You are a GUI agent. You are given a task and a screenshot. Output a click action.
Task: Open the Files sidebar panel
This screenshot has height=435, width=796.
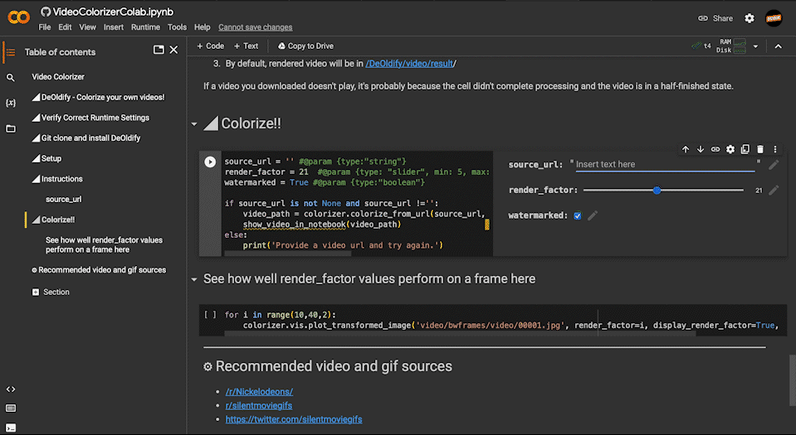(x=11, y=130)
